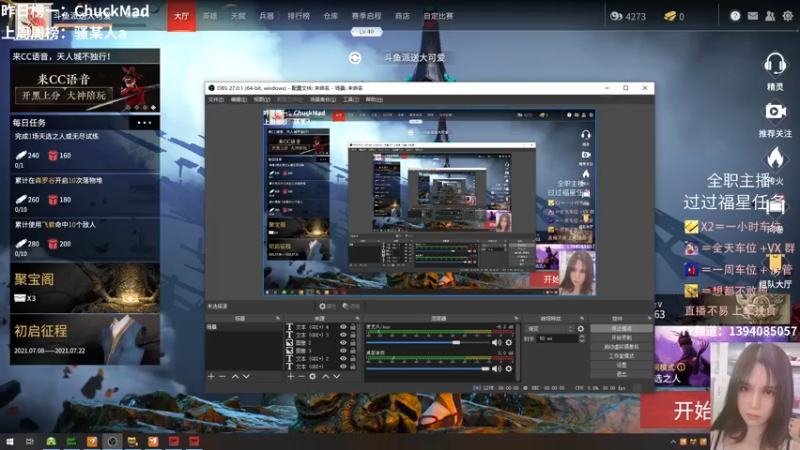Adjust the transition duration 50 ms stepper
Viewport: 800px width, 450px height.
pyautogui.click(x=581, y=338)
